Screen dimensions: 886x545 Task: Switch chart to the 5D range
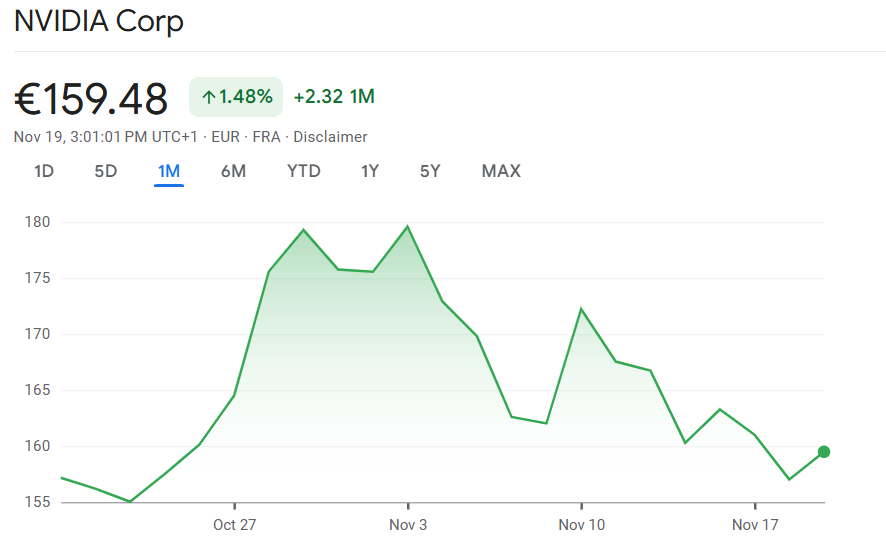106,171
